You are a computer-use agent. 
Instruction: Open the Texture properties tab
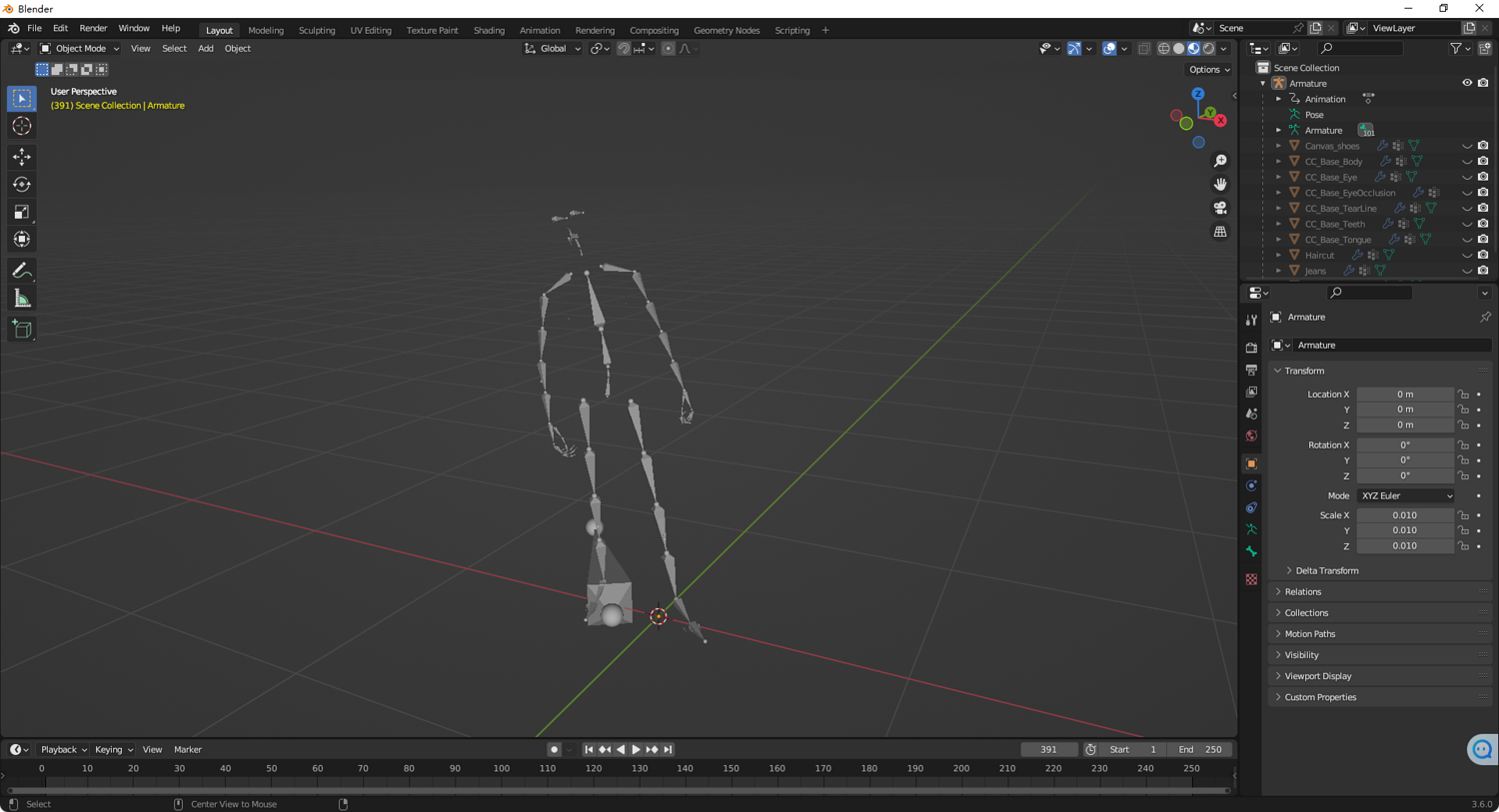(x=1251, y=579)
